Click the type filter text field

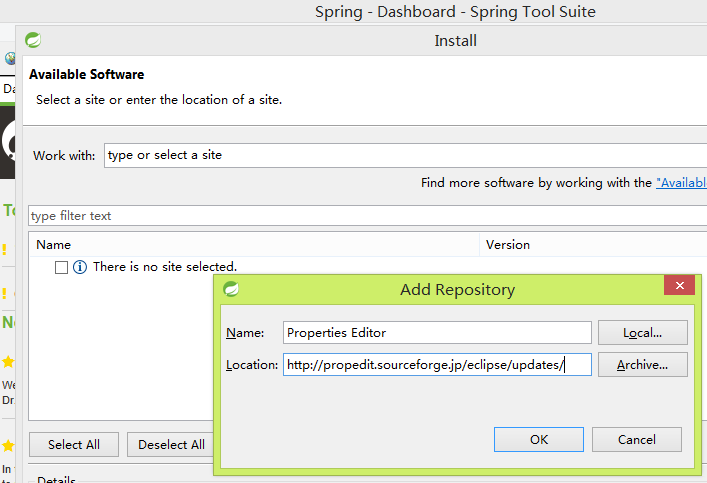coord(367,216)
